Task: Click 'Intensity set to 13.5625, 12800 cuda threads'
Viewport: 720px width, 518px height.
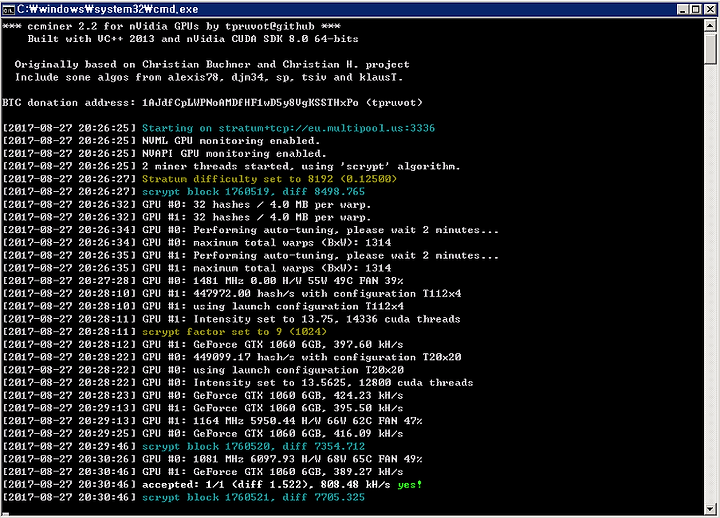Action: [x=238, y=383]
